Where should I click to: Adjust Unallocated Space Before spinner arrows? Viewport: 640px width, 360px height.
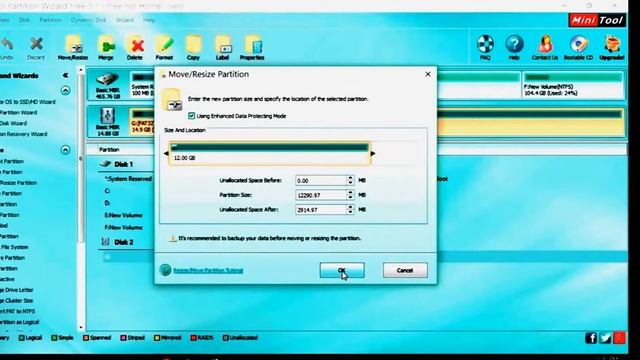click(350, 180)
